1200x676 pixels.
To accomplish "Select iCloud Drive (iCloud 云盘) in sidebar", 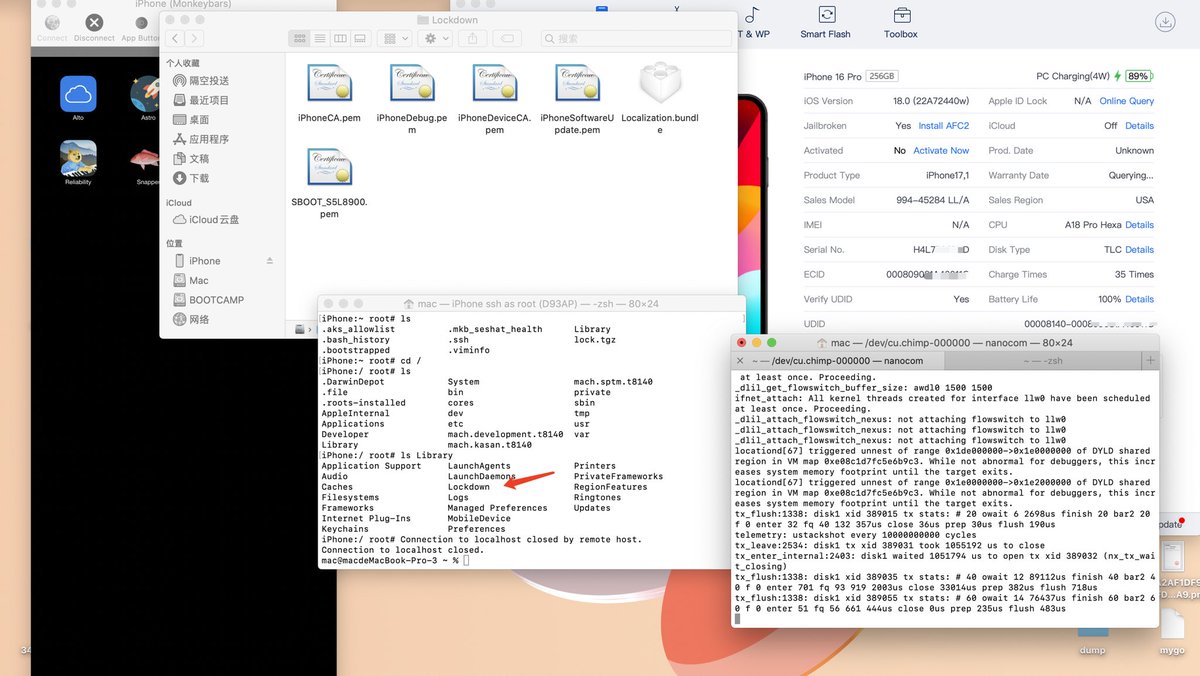I will point(206,220).
